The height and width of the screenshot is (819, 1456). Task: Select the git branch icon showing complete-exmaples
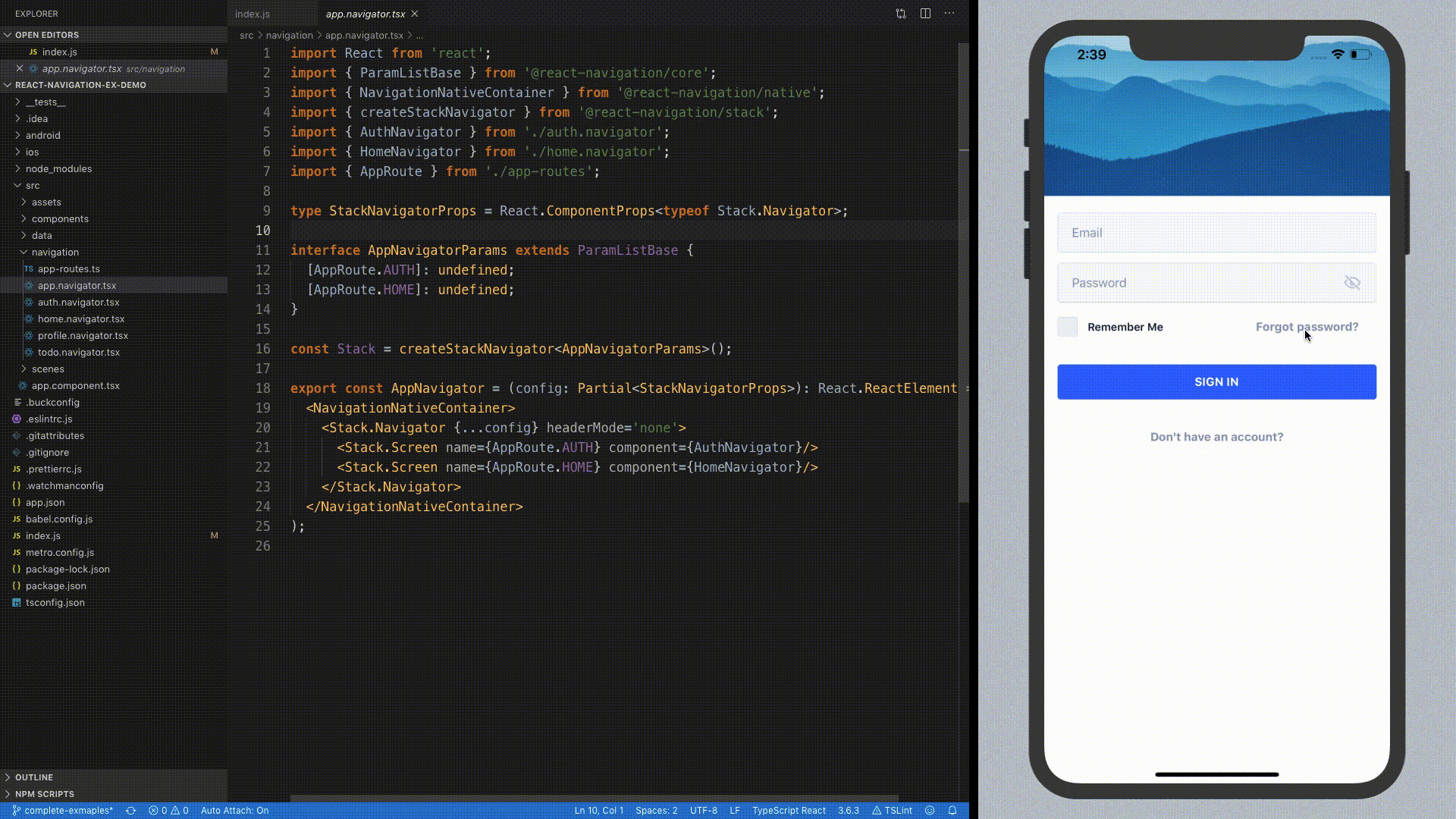point(61,810)
